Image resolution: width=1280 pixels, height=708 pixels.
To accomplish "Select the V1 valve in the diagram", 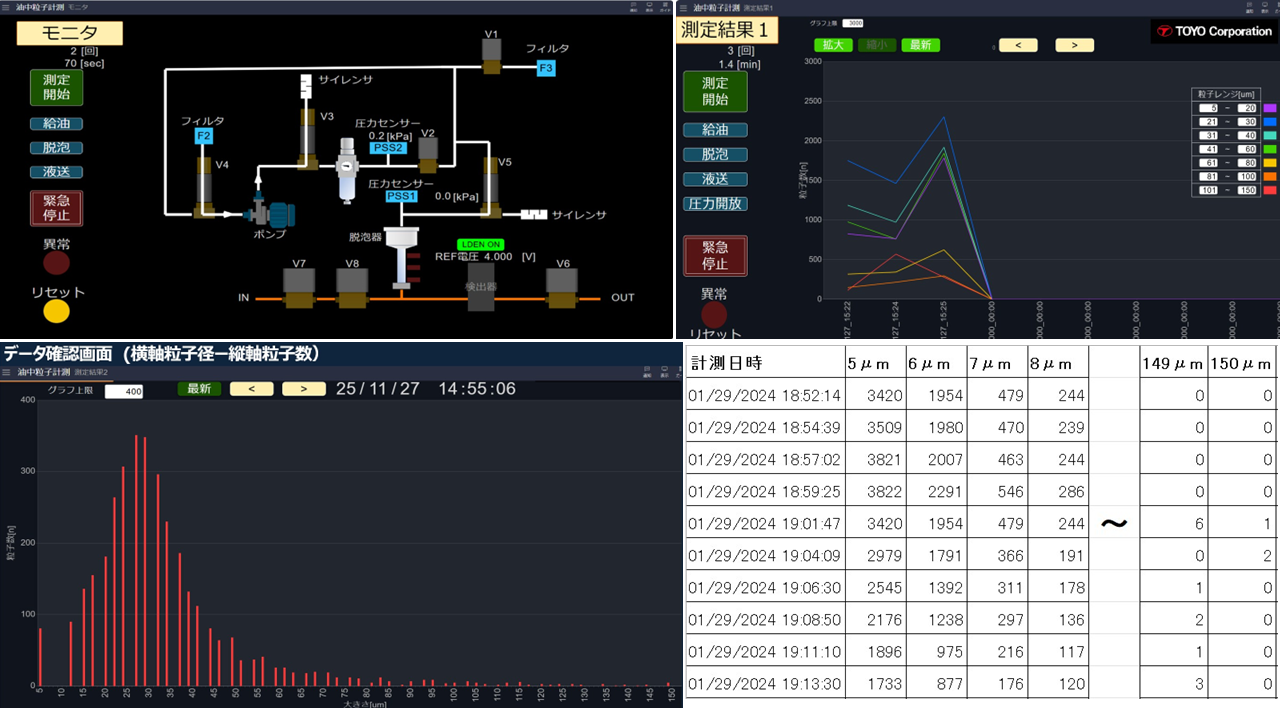I will pyautogui.click(x=491, y=55).
